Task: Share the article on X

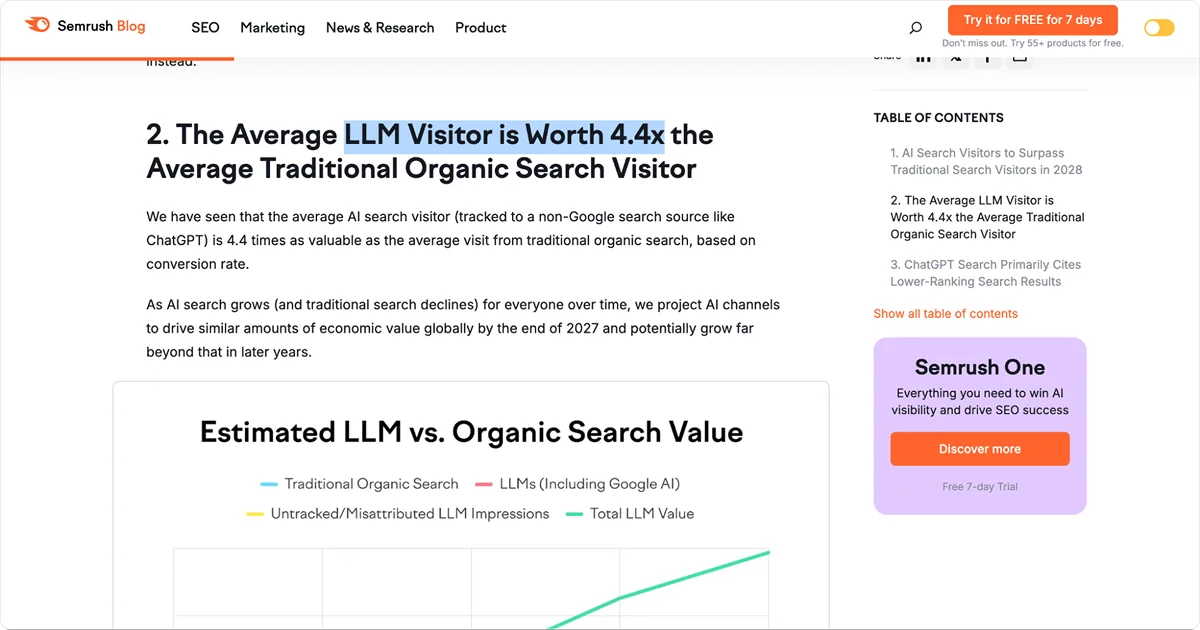Action: (955, 56)
